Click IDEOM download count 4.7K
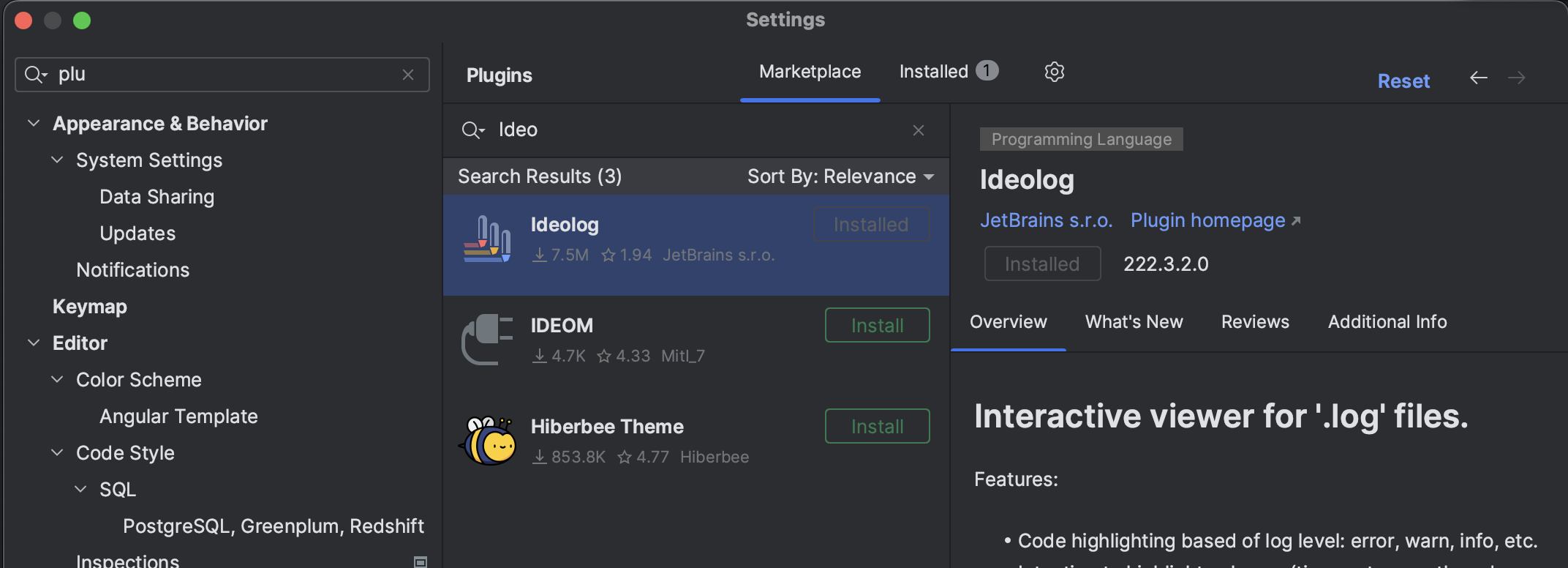Screen dimensions: 1568x568 point(560,356)
